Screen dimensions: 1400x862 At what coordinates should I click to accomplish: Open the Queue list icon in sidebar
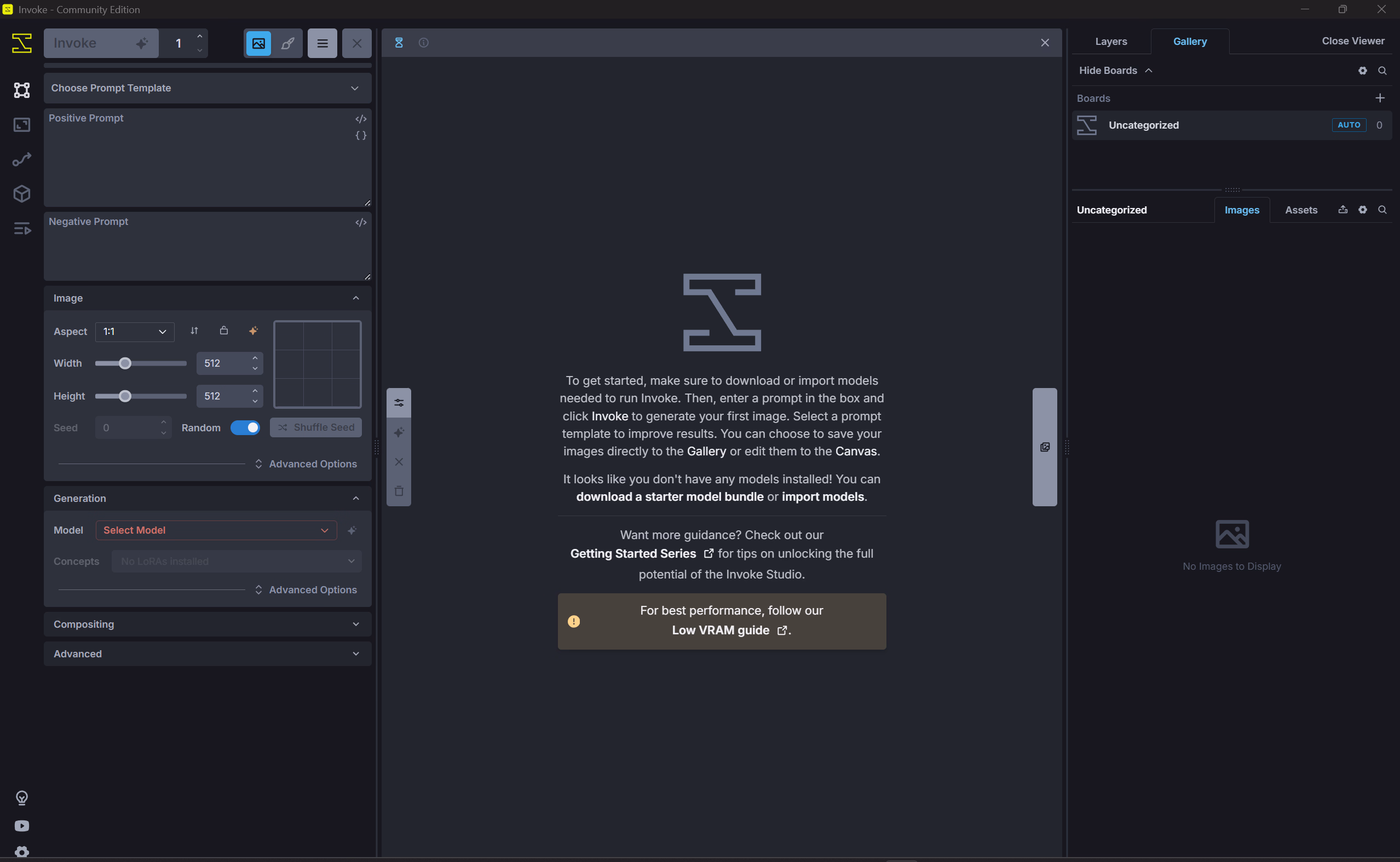[22, 229]
